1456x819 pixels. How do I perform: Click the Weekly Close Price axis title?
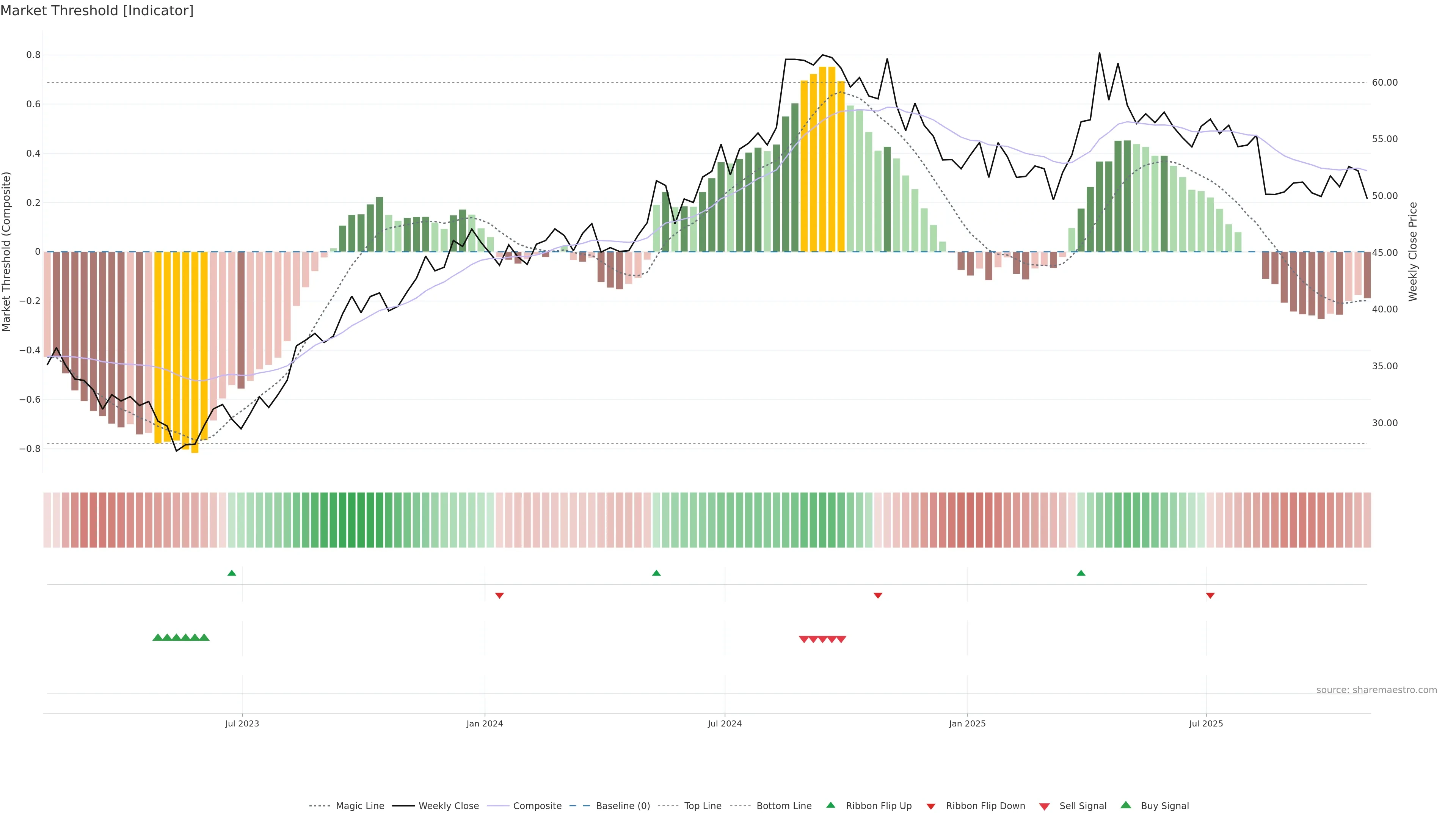click(1413, 251)
